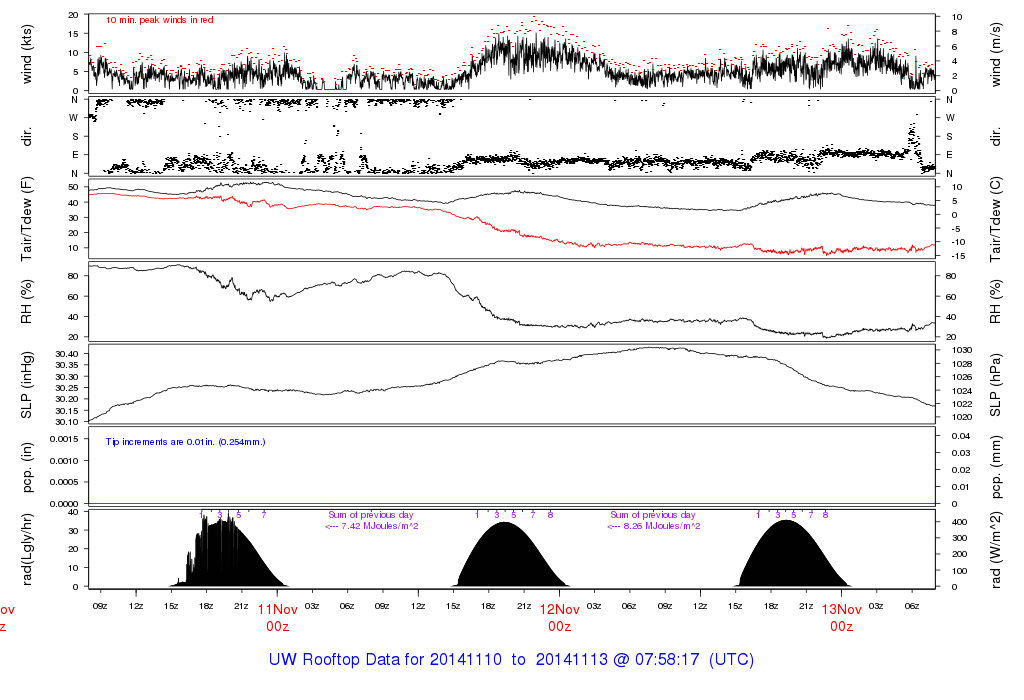The image size is (1024, 700).
Task: Select the "SLP (hPa)" axis label
Action: [x=996, y=385]
